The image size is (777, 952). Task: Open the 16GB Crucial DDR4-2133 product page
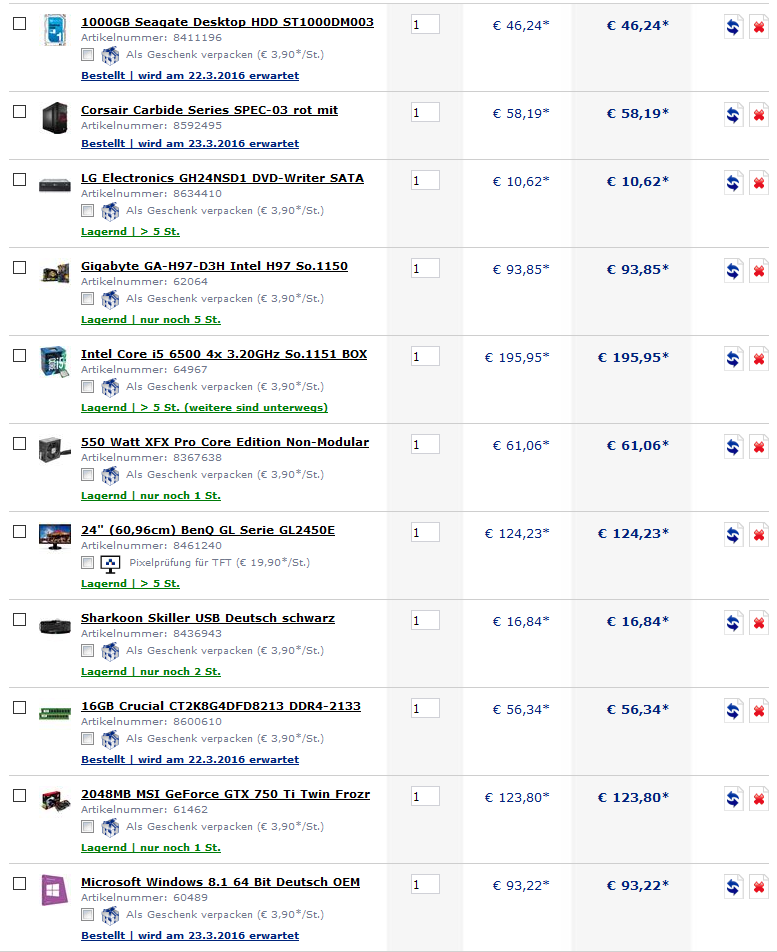click(x=221, y=706)
